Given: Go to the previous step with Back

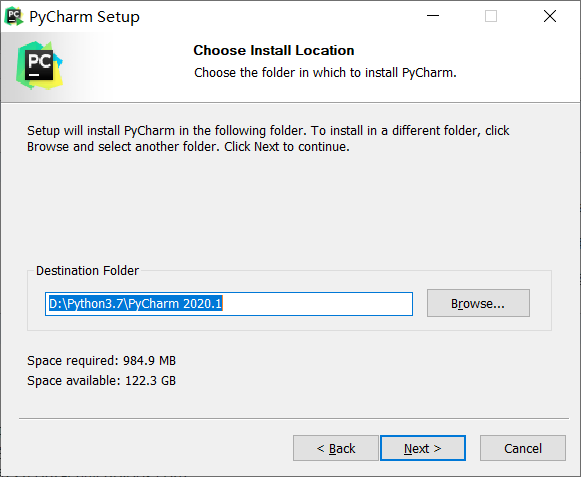Looking at the screenshot, I should 336,448.
